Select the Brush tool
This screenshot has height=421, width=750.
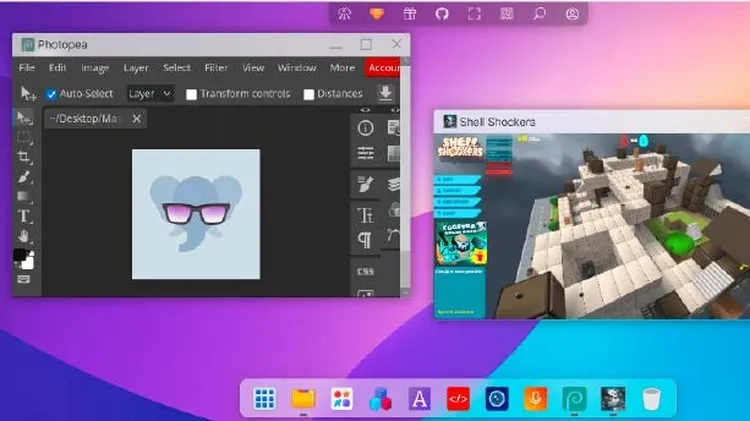[x=25, y=177]
